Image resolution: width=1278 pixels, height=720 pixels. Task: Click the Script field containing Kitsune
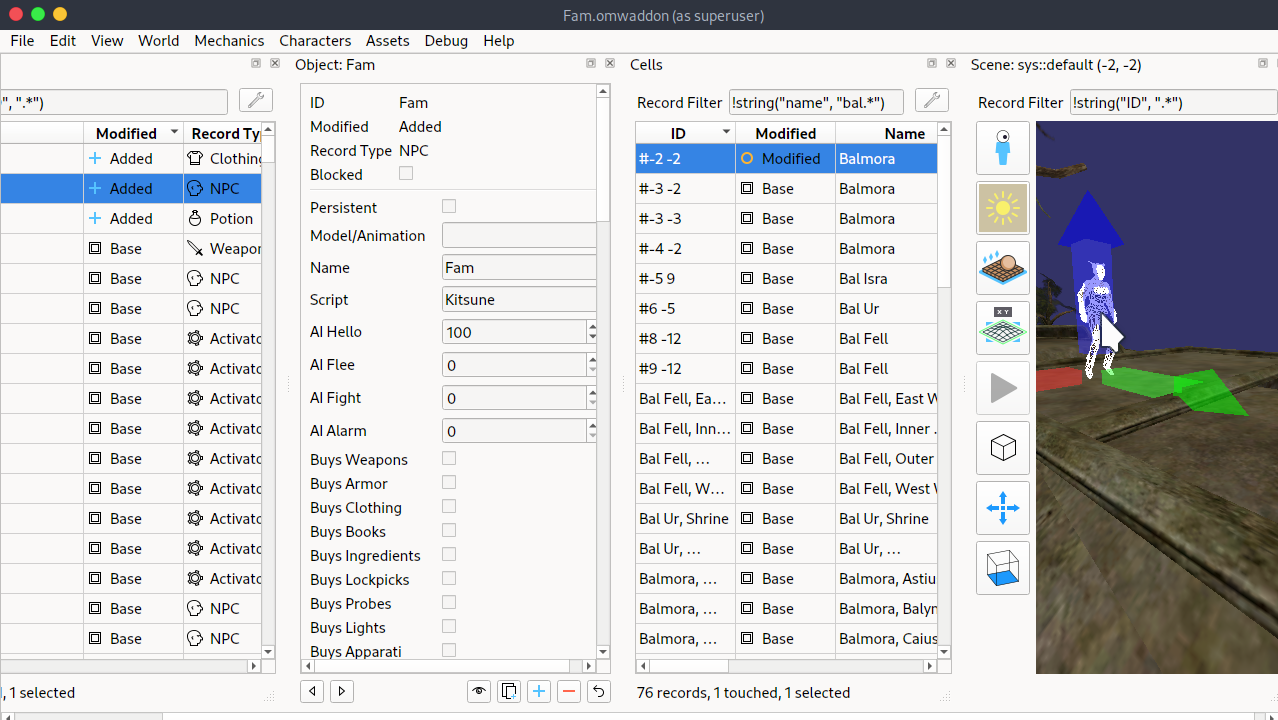[519, 299]
